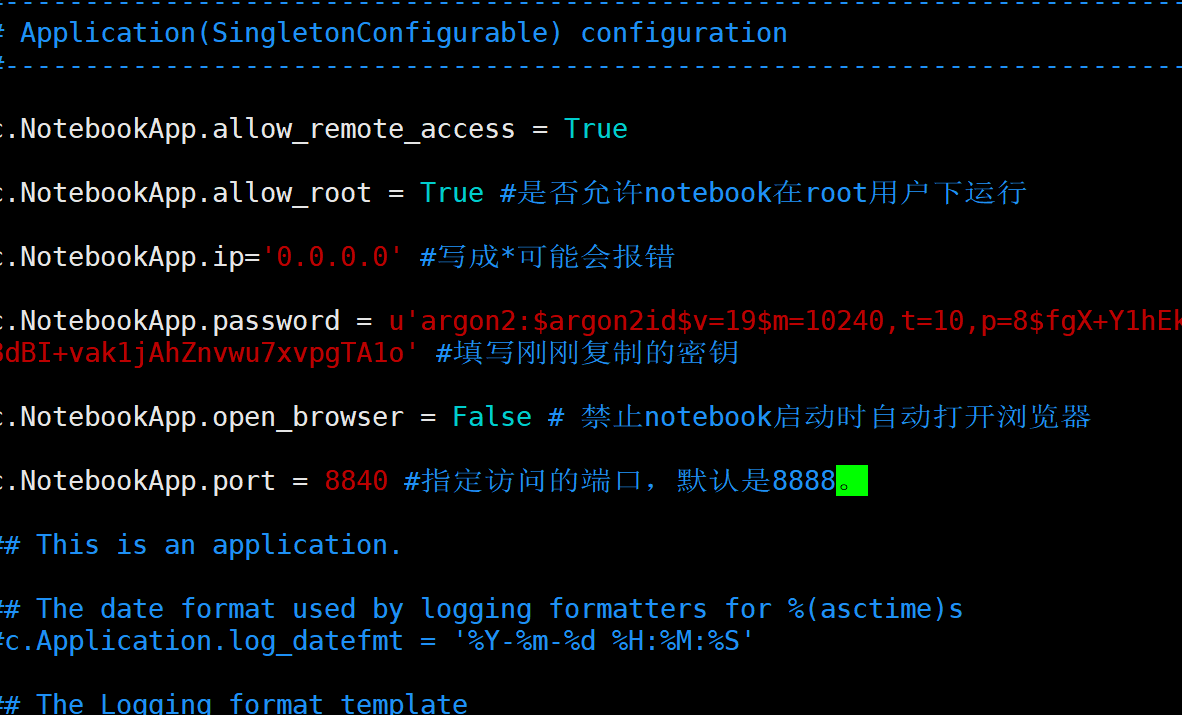Click the 'This is an application.' comment
This screenshot has width=1182, height=715.
pos(218,545)
